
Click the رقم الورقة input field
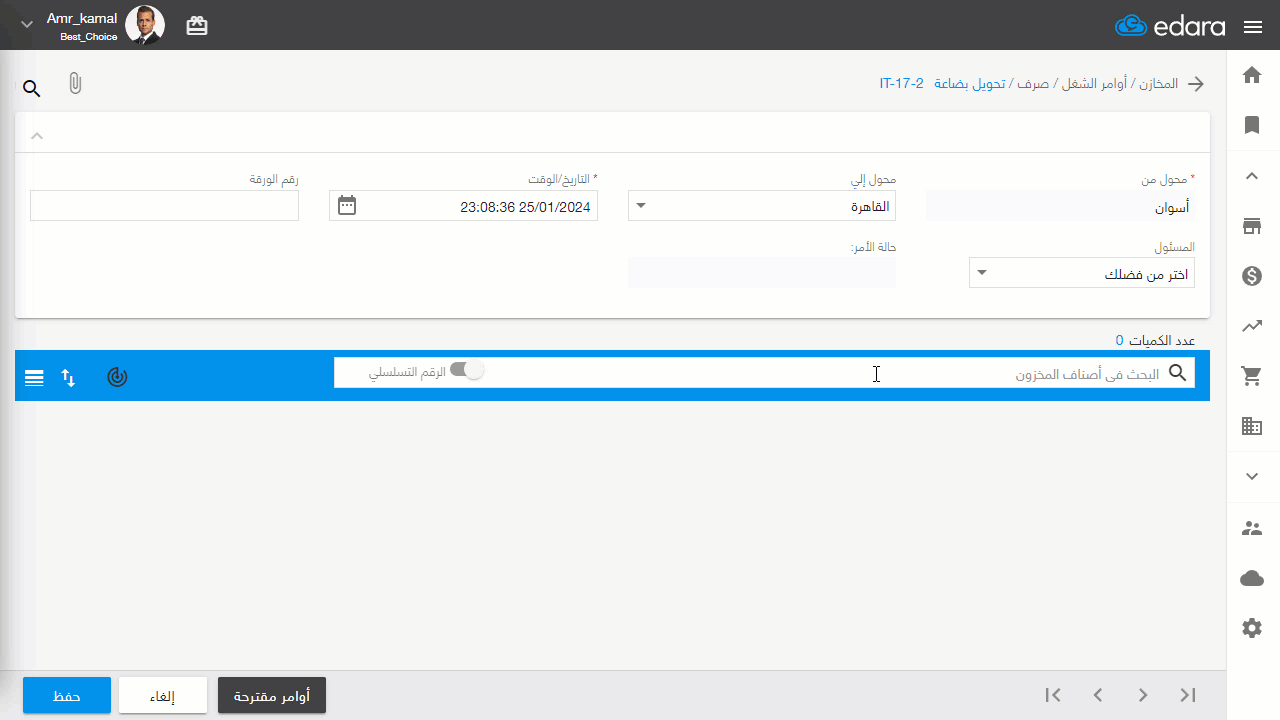pos(165,206)
